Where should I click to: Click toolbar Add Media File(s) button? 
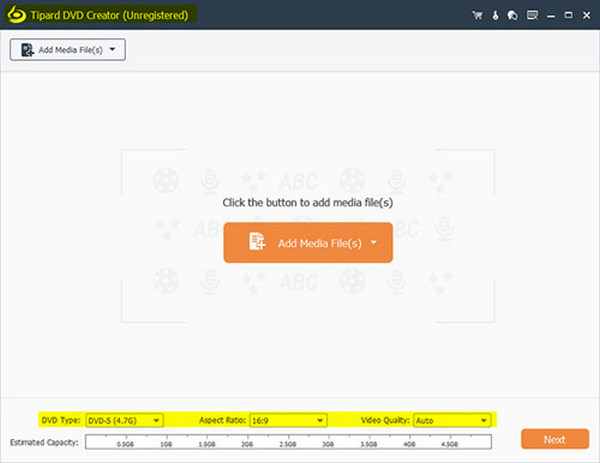tap(68, 50)
